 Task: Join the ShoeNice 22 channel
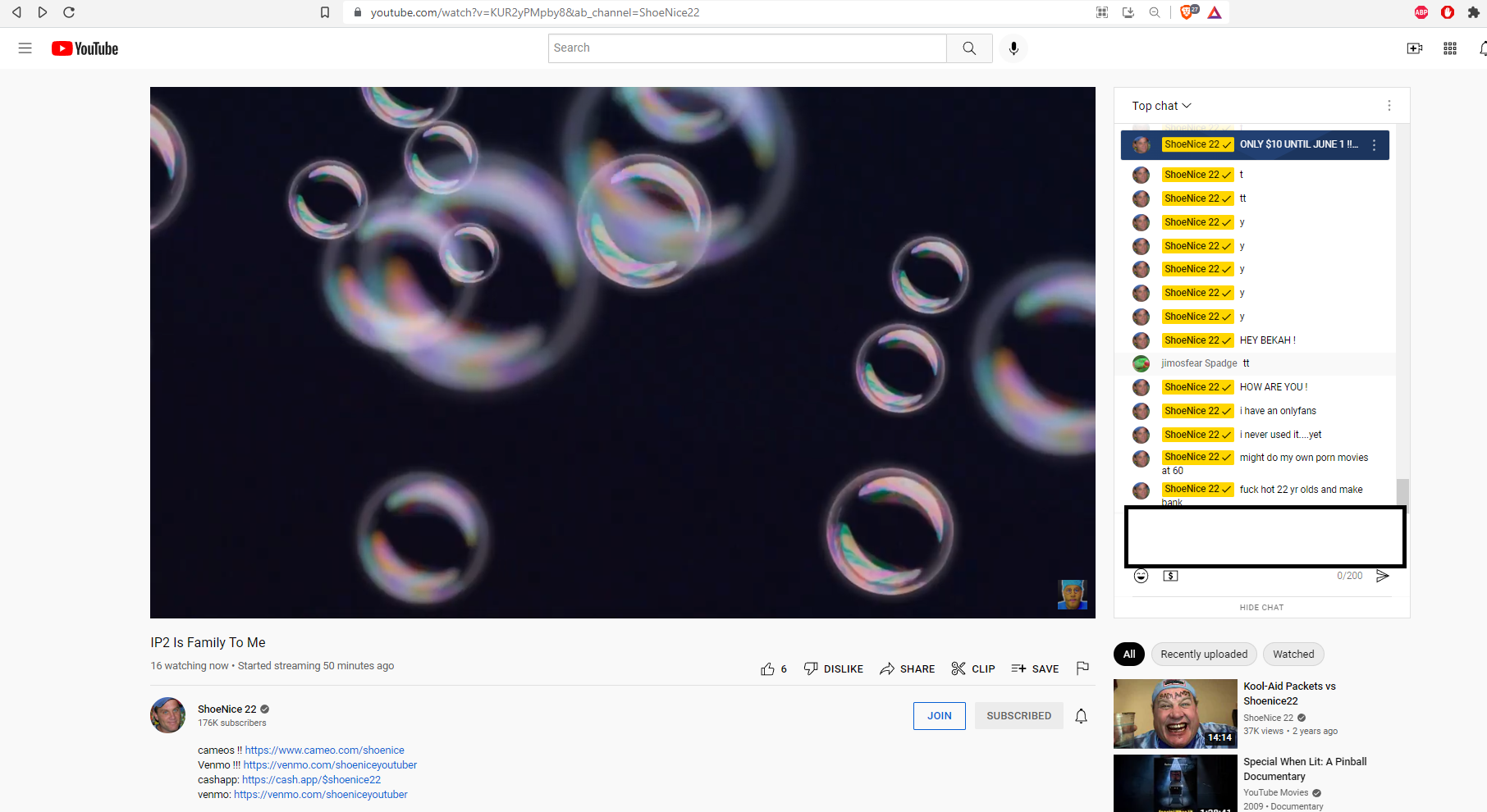tap(940, 716)
